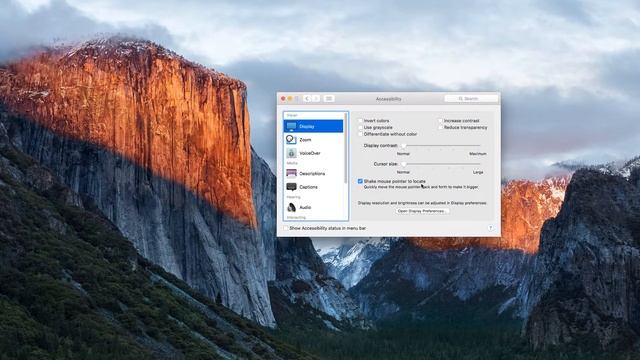Select Captions in the sidebar

(x=313, y=187)
